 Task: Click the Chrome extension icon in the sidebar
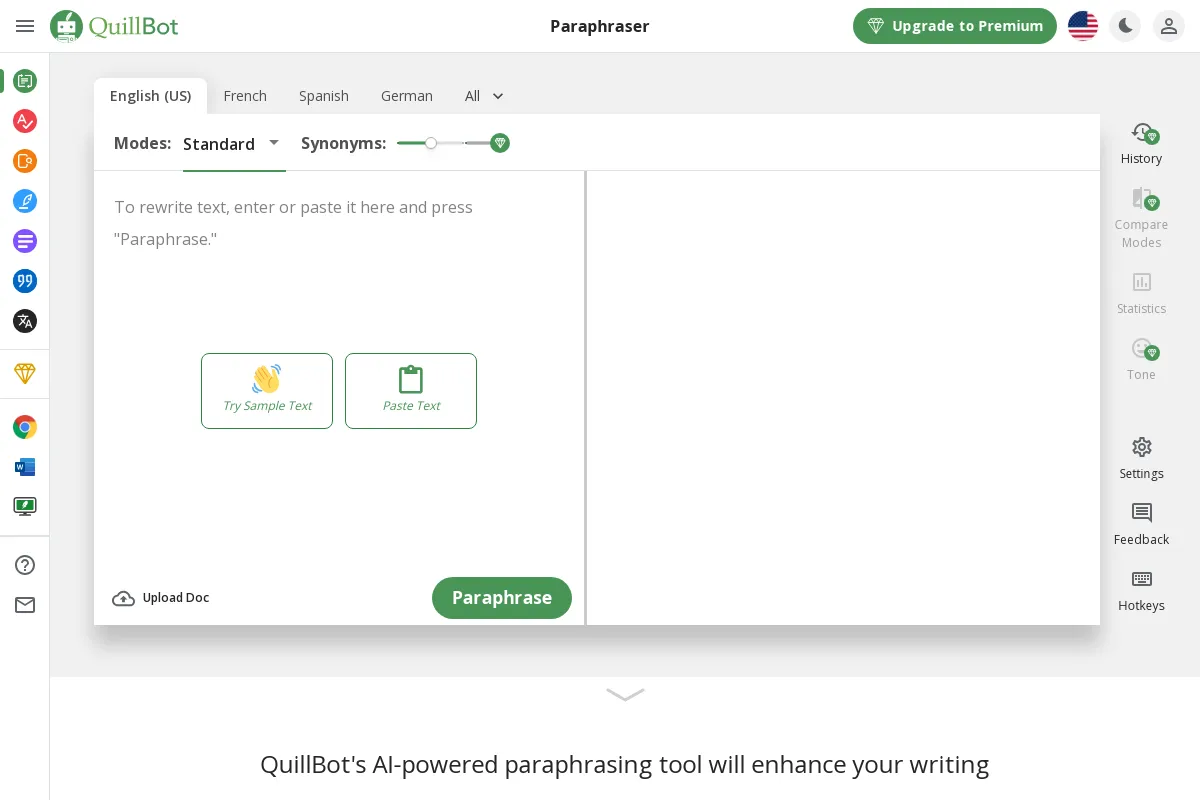25,428
